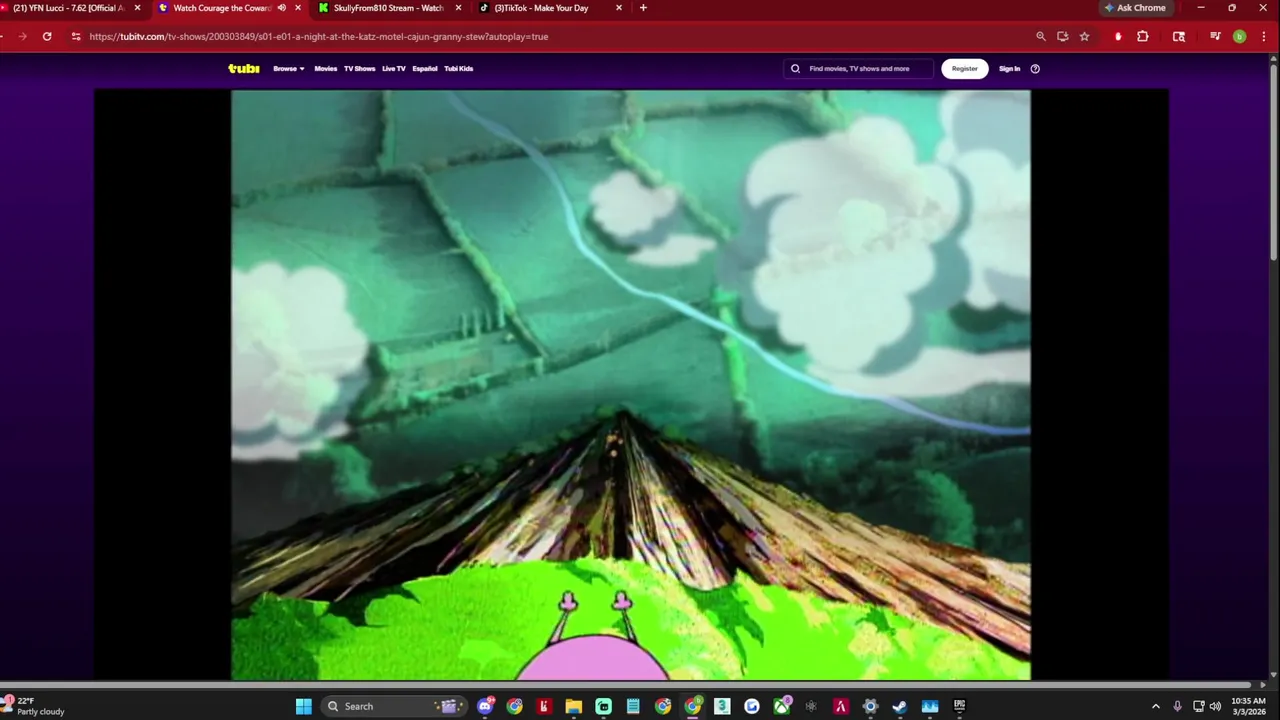Screen dimensions: 1280x720
Task: Click the Ask Chrome button
Action: (x=1135, y=8)
